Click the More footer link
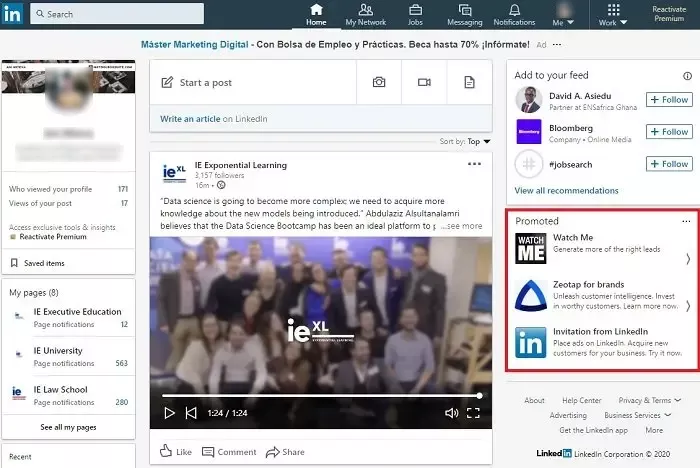The height and width of the screenshot is (468, 700). pyautogui.click(x=654, y=430)
